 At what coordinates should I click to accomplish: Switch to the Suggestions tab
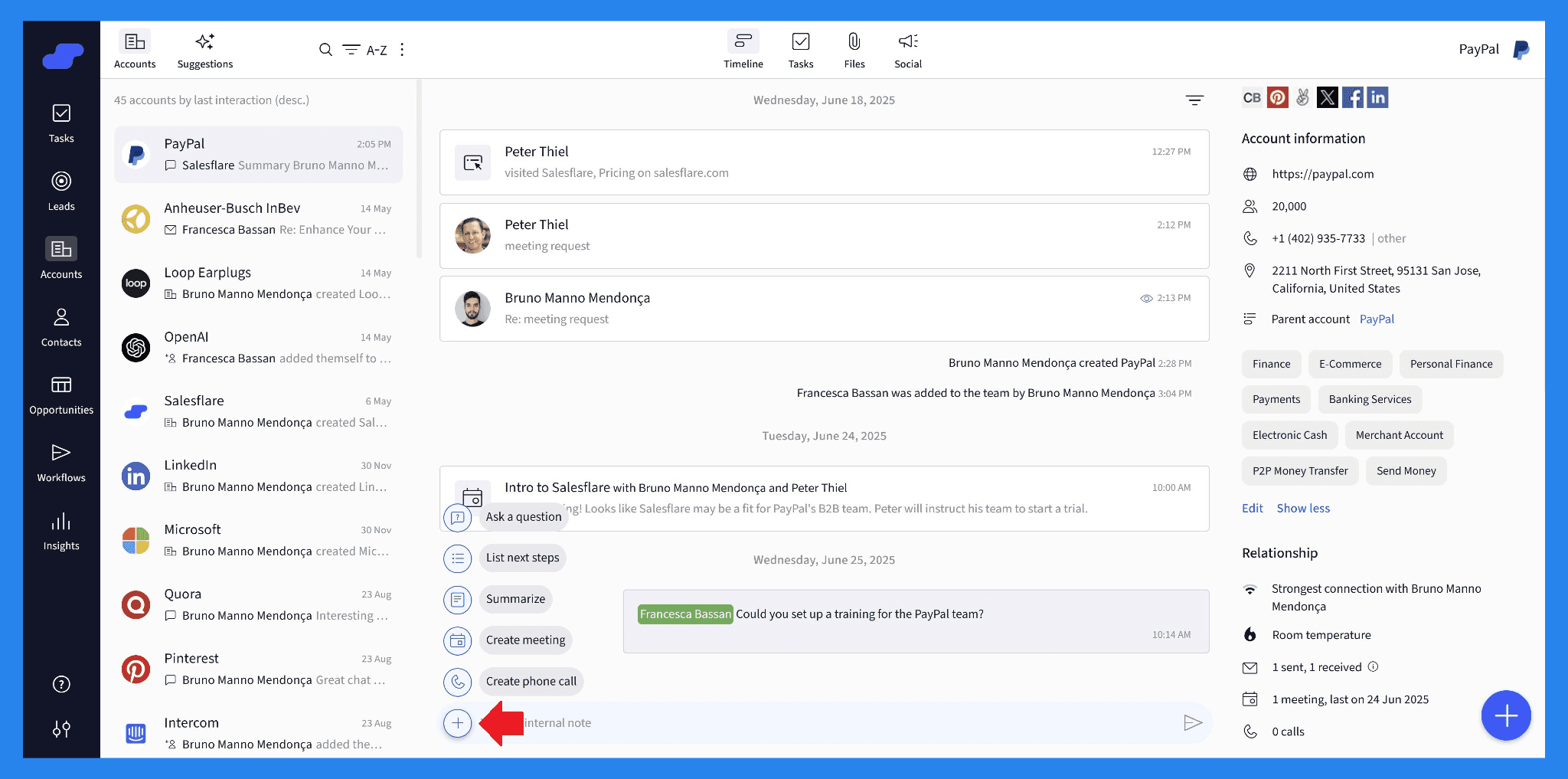(x=205, y=51)
